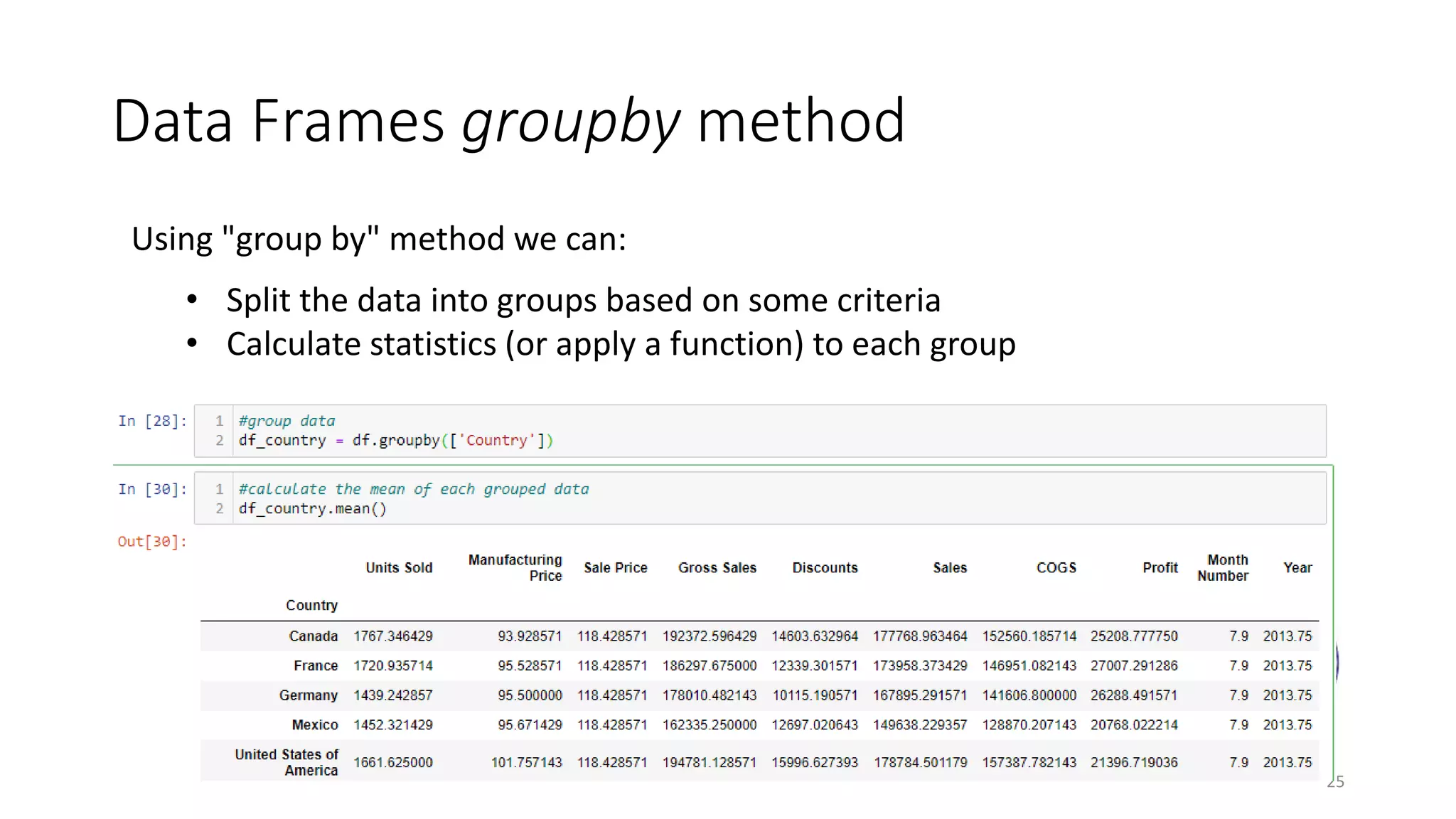Click Canada's COGS value 152560.185714

[1029, 636]
